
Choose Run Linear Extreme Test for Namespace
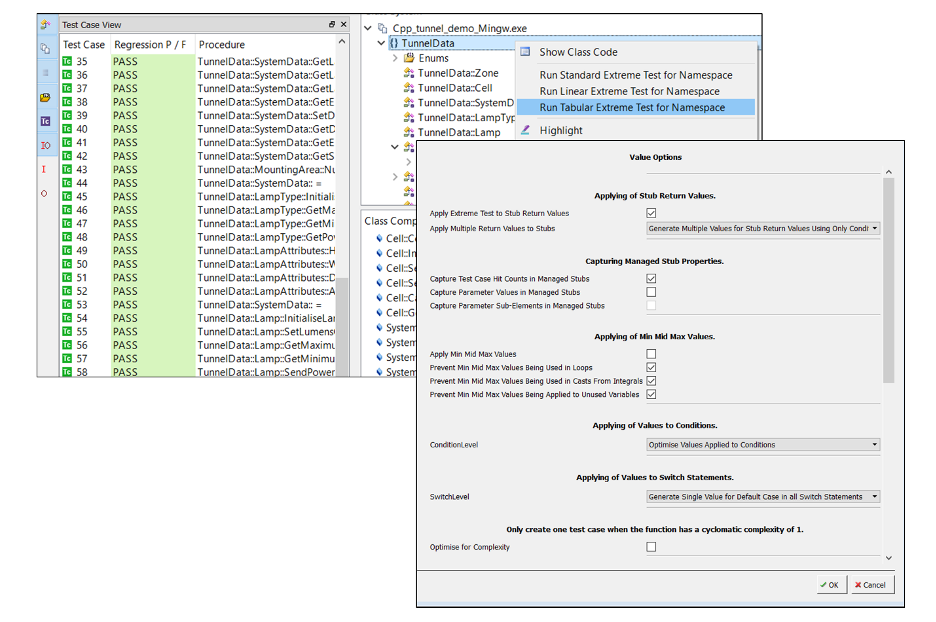[x=629, y=91]
